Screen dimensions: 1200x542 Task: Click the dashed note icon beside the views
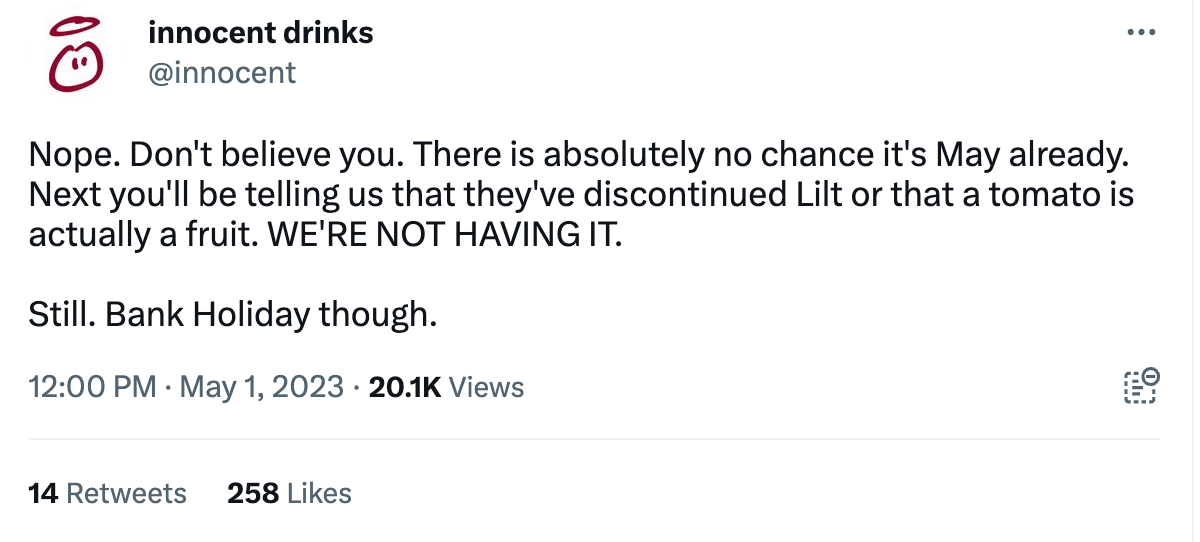[1141, 386]
